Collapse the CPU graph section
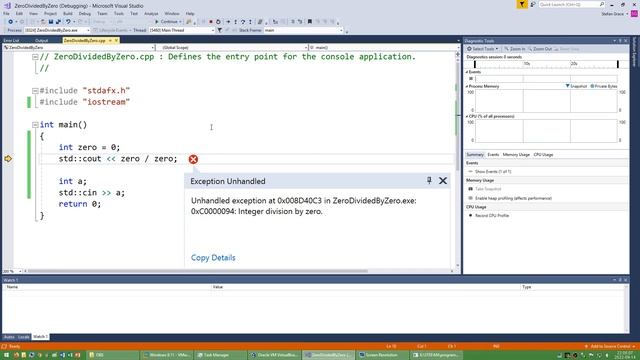 tap(467, 116)
